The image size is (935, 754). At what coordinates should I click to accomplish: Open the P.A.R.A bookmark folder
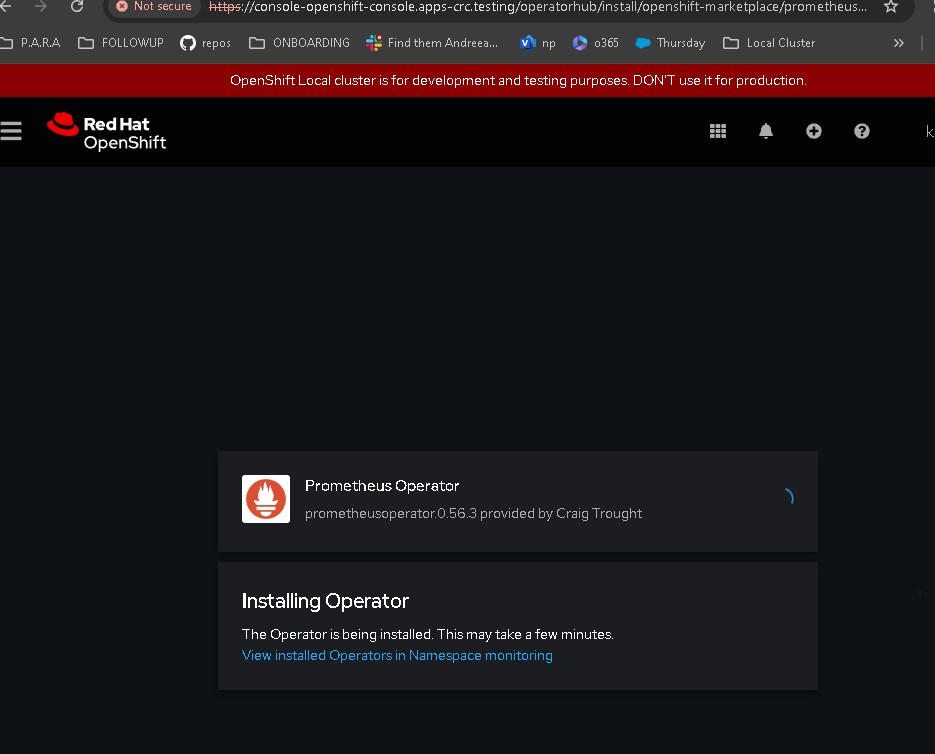pos(30,43)
